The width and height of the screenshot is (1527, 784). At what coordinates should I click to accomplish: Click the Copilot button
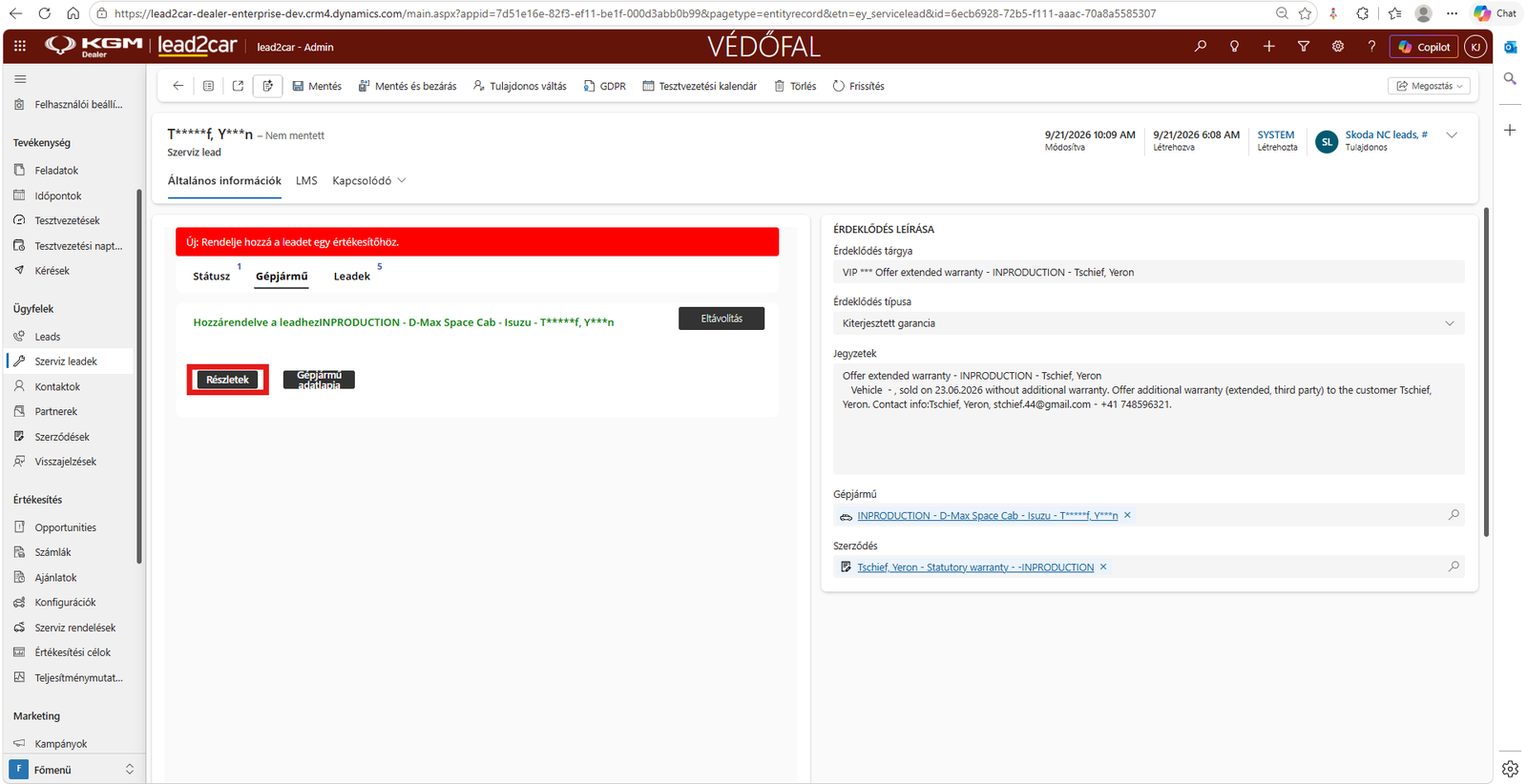tap(1425, 47)
